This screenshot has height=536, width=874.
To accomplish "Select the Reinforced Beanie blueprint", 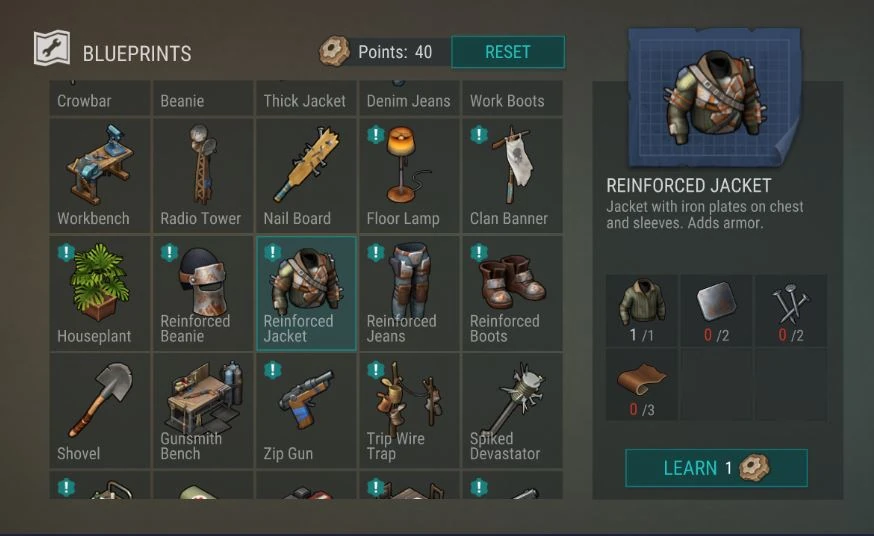I will click(x=203, y=294).
